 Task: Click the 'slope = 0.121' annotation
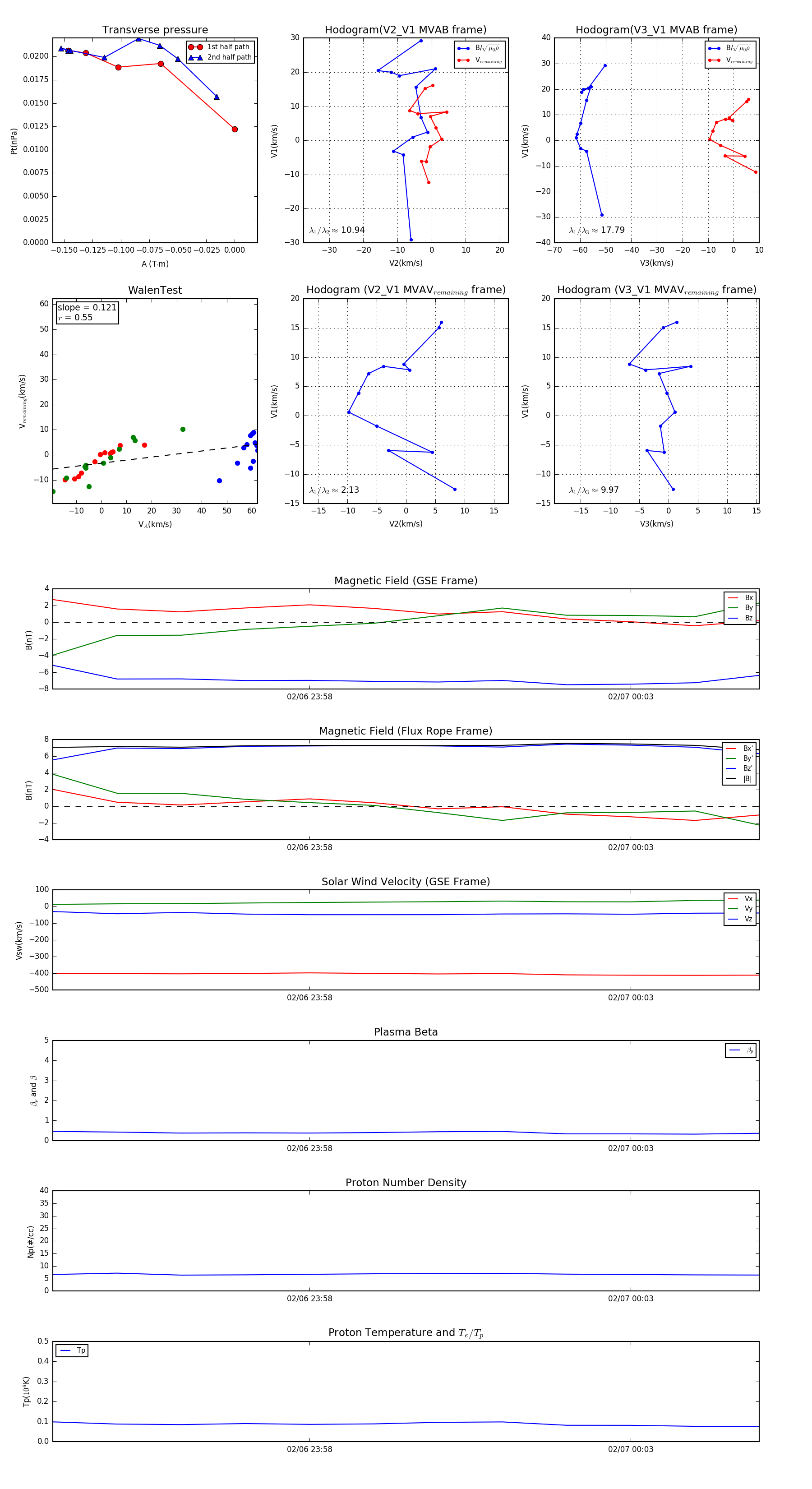pyautogui.click(x=87, y=308)
